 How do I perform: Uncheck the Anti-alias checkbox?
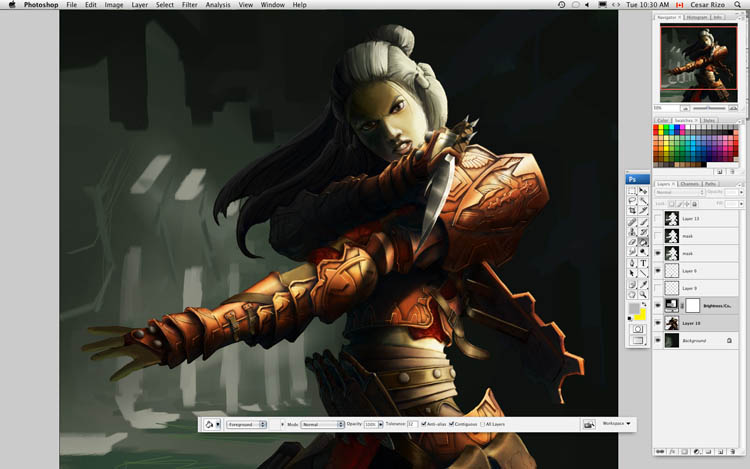[x=424, y=424]
